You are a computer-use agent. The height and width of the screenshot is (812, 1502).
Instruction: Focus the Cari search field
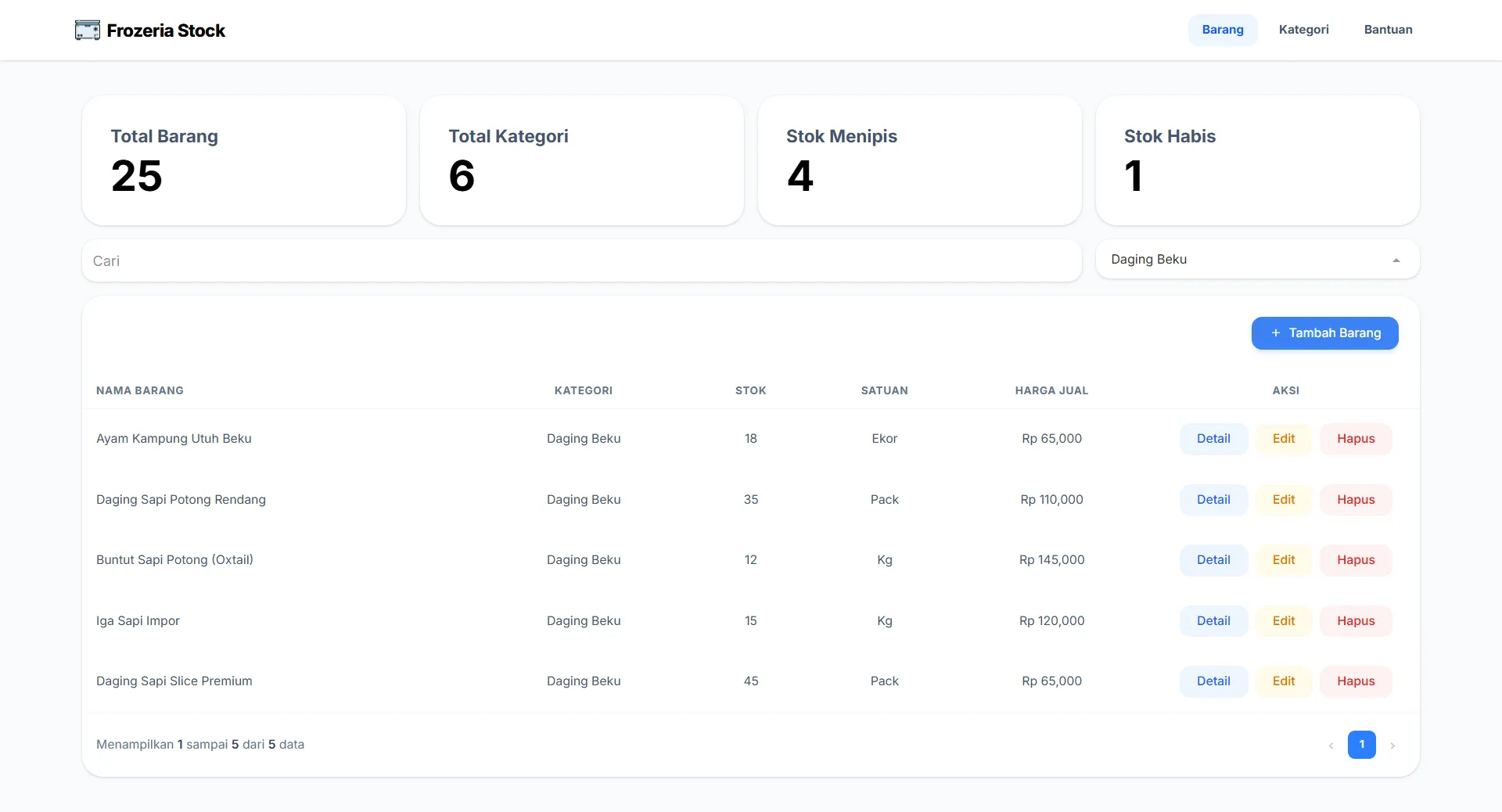581,261
